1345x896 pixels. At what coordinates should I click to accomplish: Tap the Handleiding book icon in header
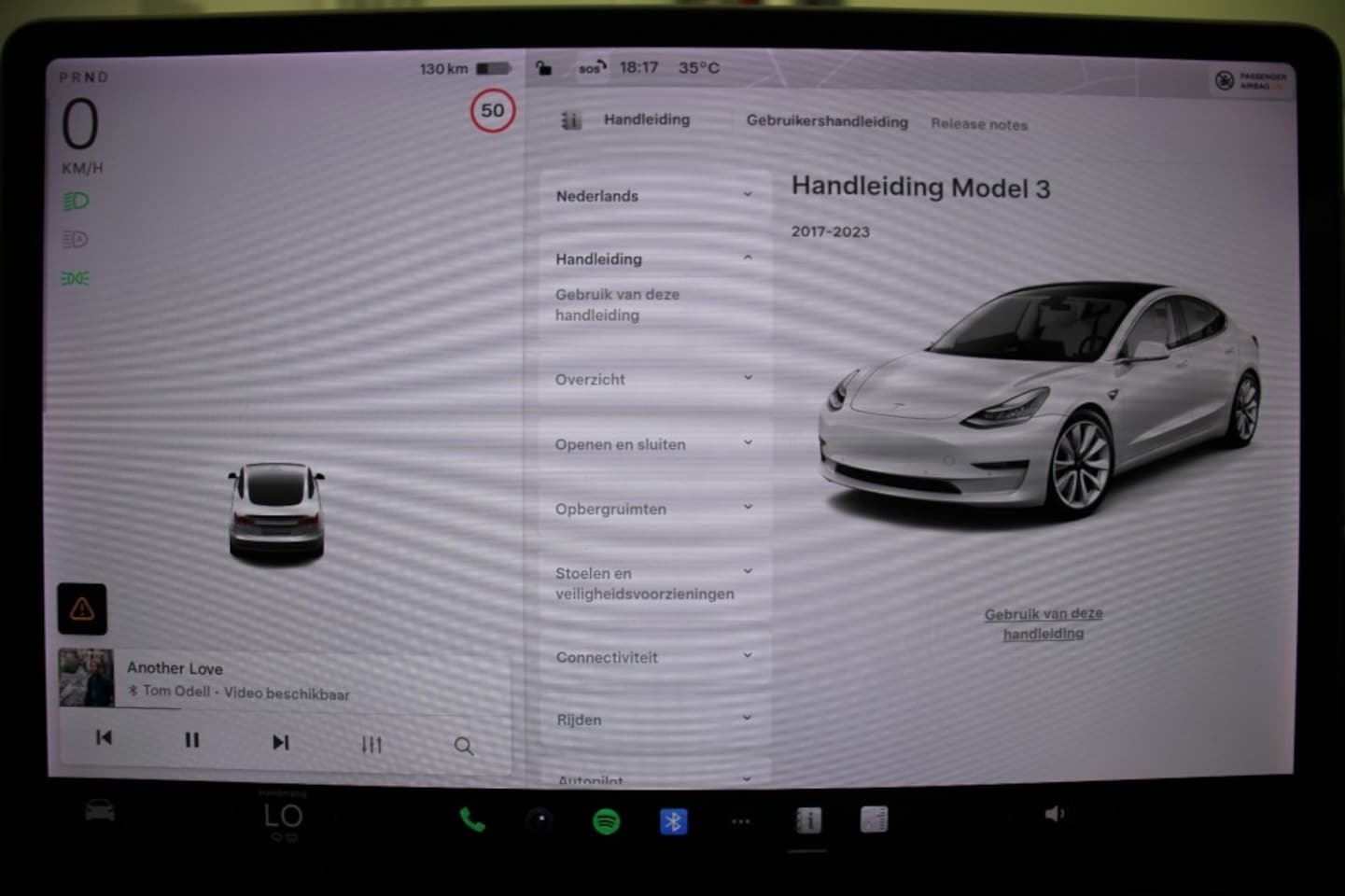pyautogui.click(x=571, y=120)
